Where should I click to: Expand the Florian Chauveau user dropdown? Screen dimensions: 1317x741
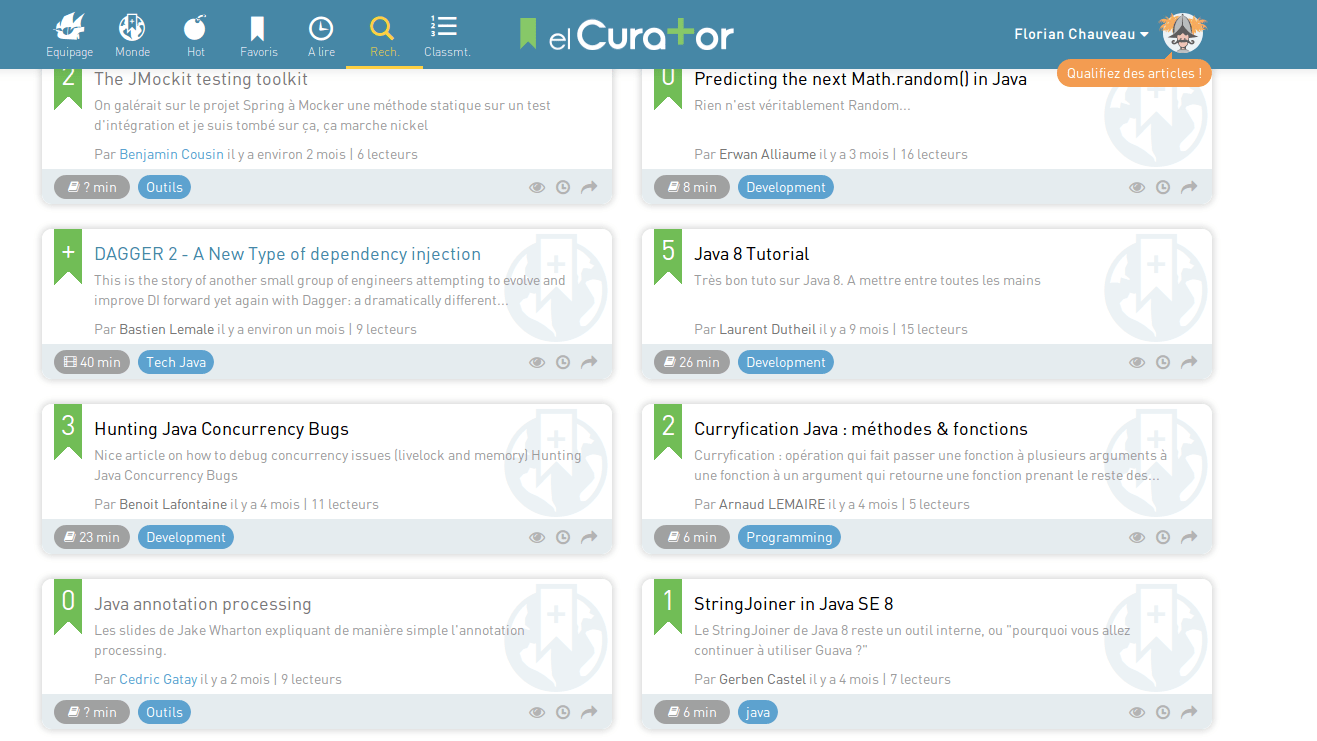[x=1081, y=34]
